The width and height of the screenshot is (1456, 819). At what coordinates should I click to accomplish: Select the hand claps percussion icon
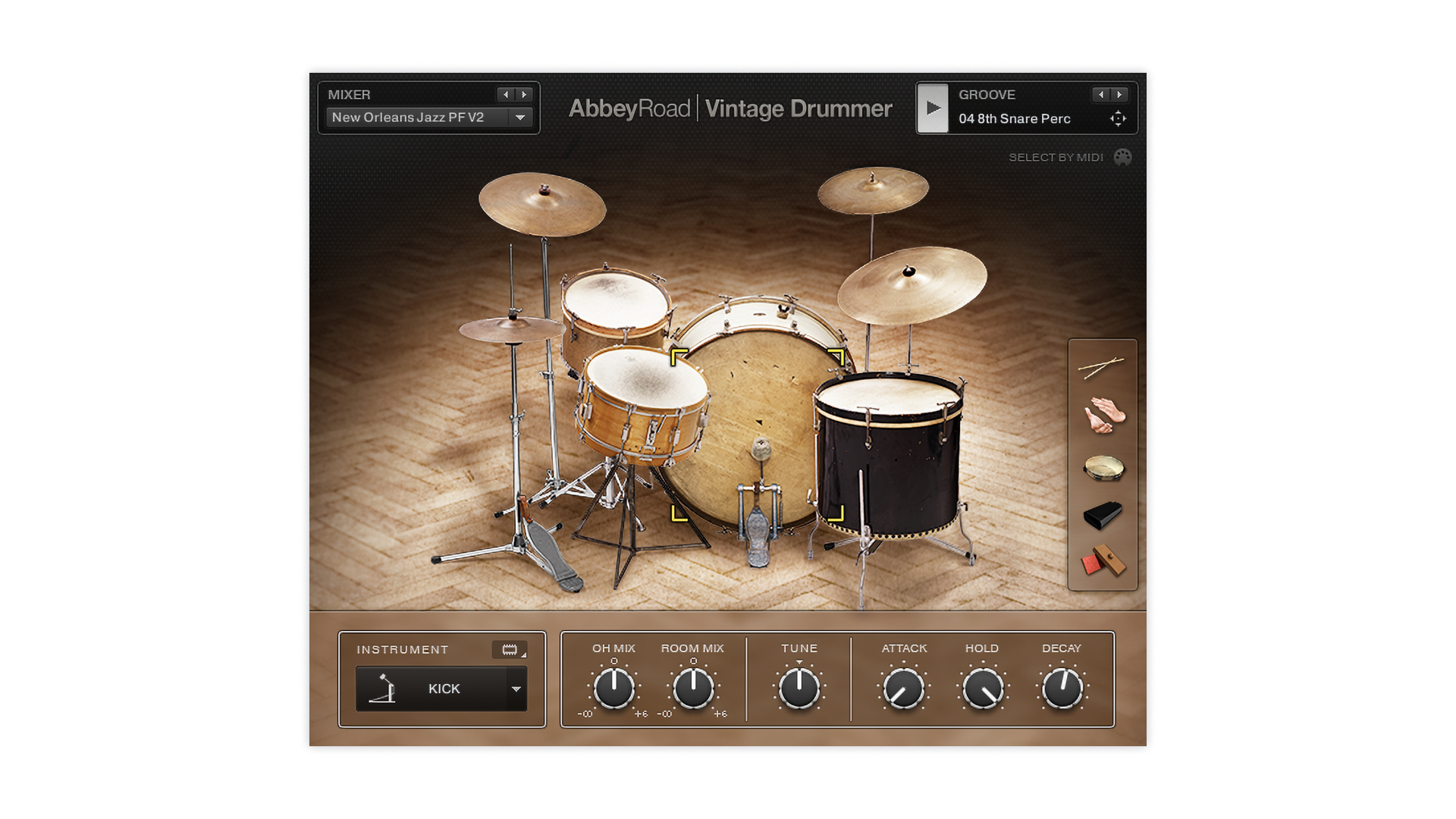[x=1104, y=416]
